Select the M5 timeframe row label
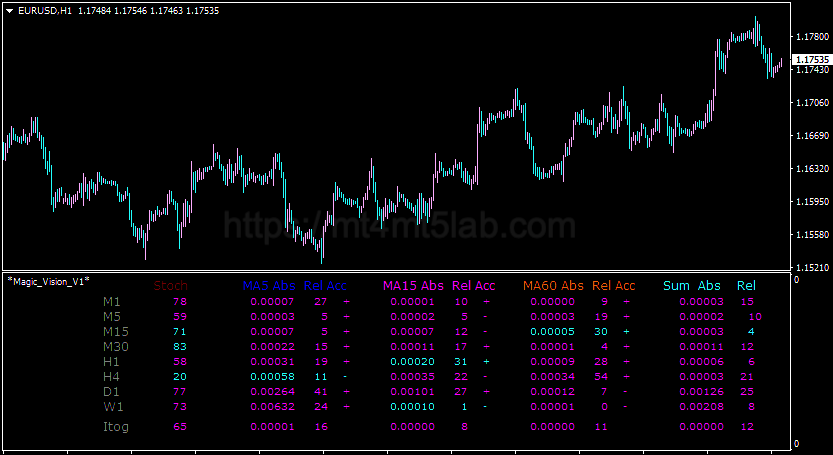The image size is (833, 455). pos(113,317)
